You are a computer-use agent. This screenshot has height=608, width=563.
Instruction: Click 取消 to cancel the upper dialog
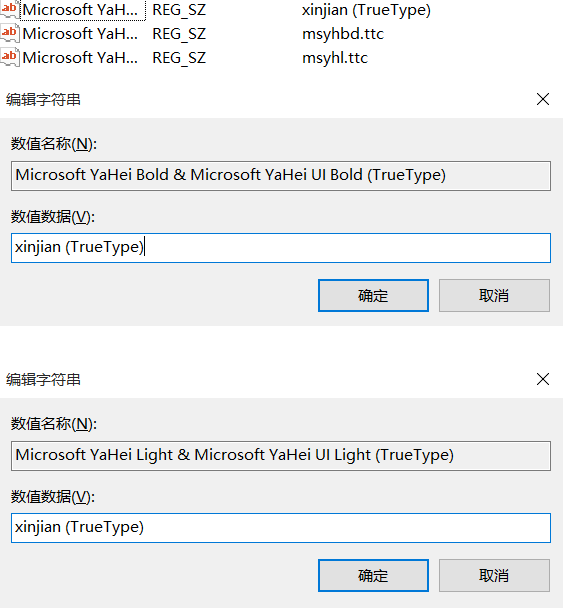coord(494,295)
